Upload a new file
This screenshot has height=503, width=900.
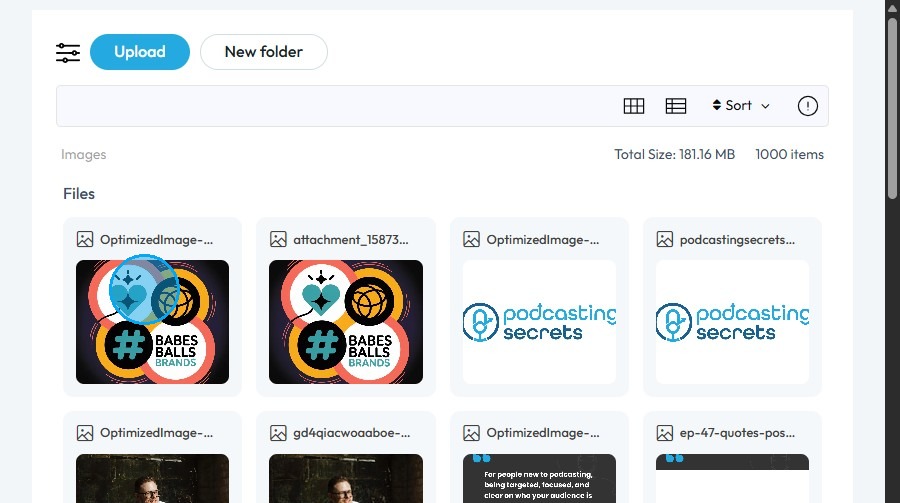[140, 52]
